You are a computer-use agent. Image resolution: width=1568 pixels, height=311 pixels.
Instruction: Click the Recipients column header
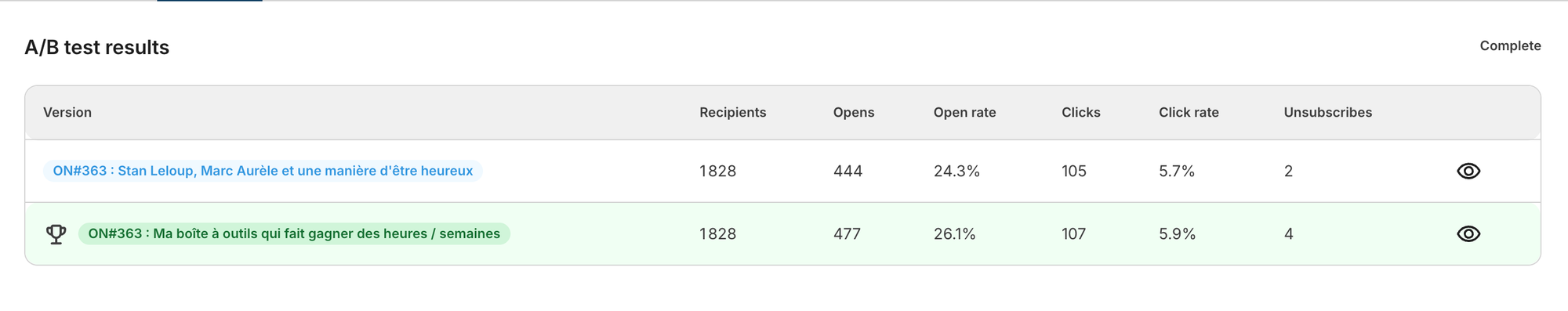tap(733, 112)
